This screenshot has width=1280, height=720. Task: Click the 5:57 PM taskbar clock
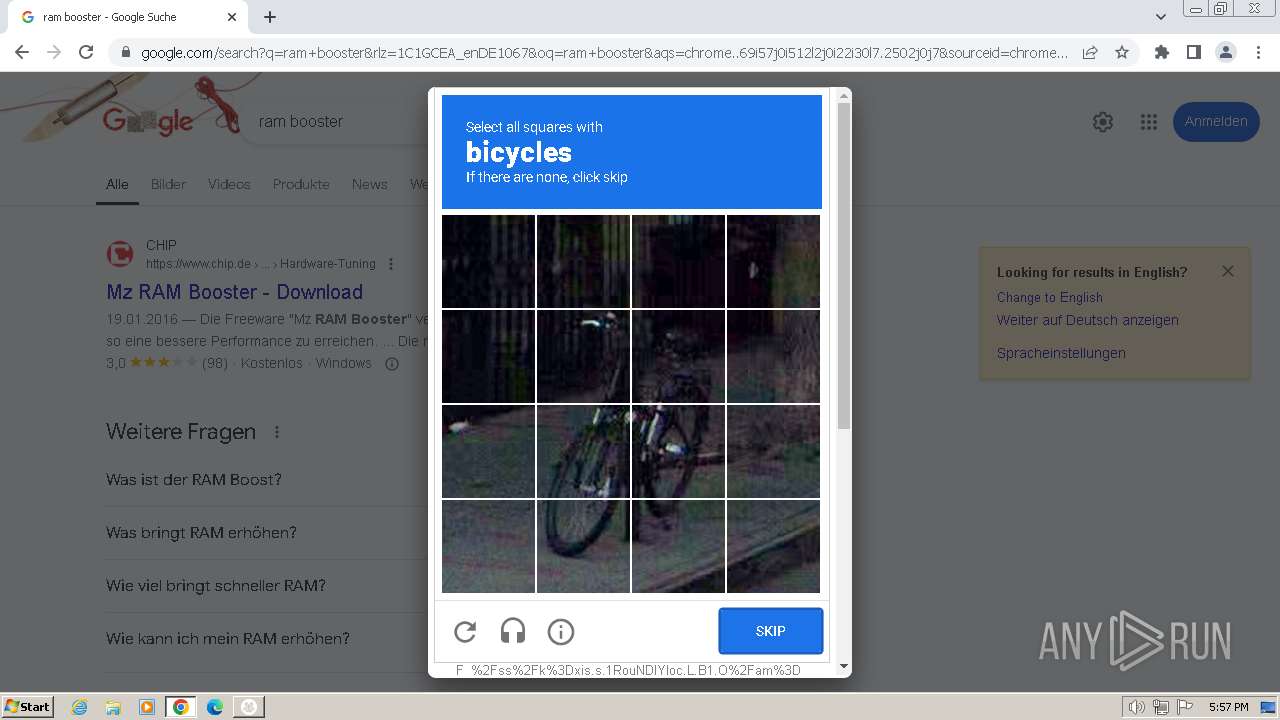point(1228,707)
